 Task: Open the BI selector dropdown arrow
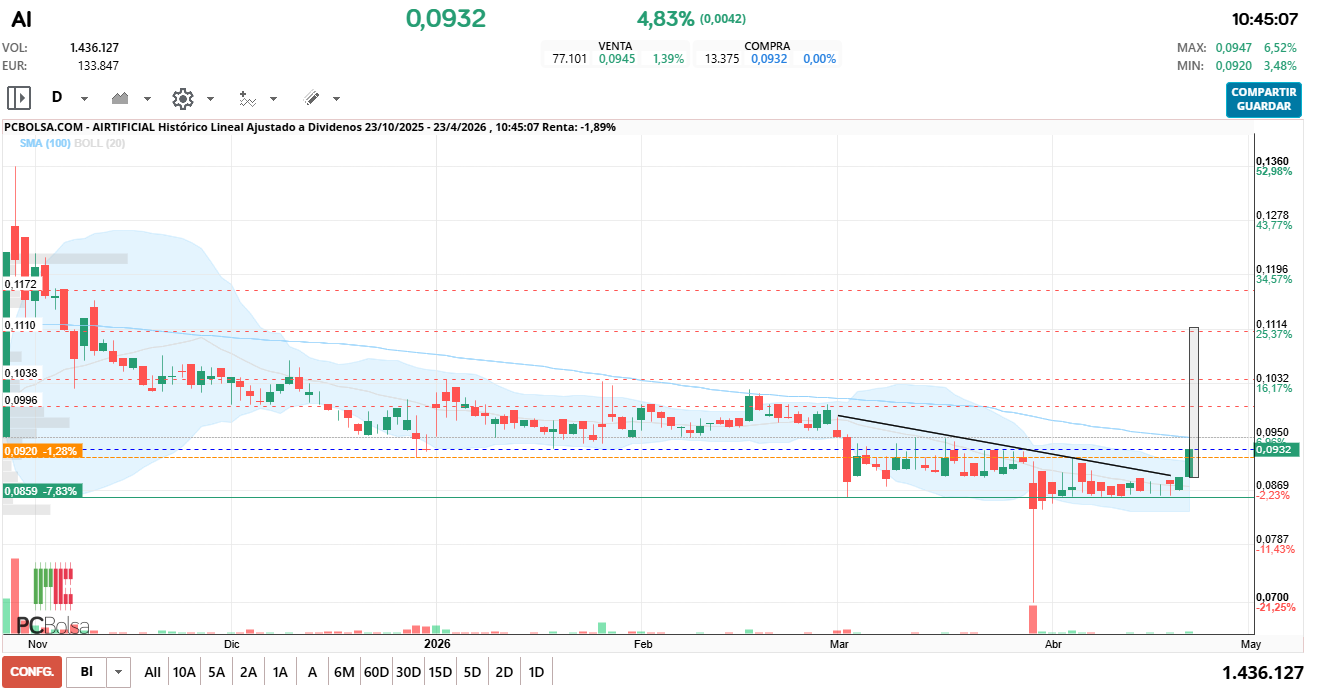[x=119, y=672]
